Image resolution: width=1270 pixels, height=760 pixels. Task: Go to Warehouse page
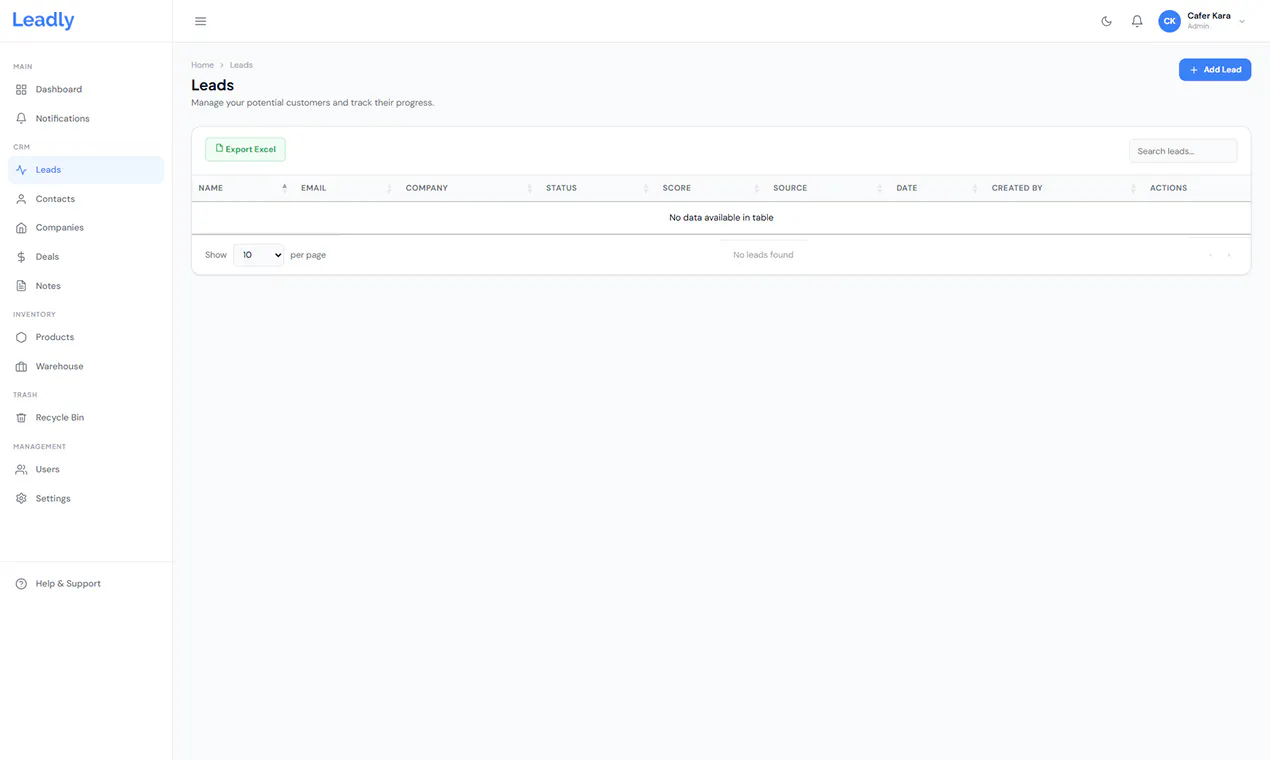click(x=86, y=367)
